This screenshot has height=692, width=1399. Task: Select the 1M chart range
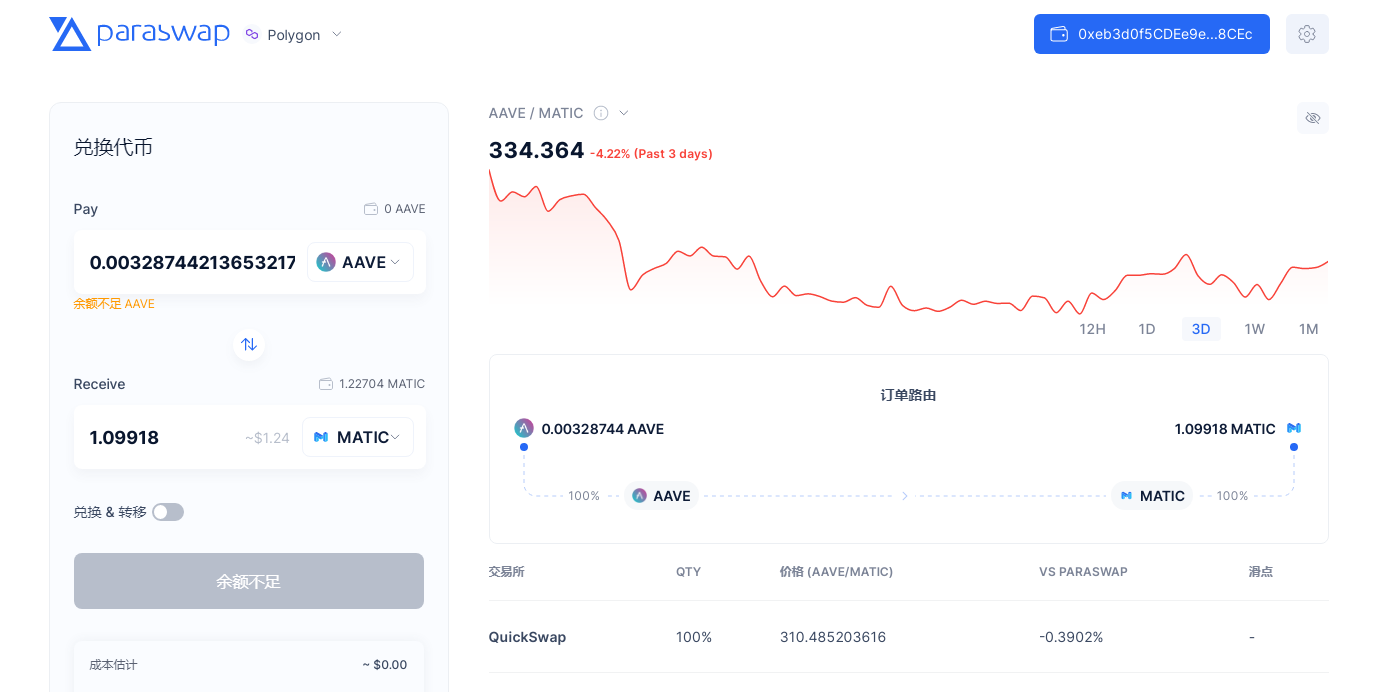tap(1309, 329)
